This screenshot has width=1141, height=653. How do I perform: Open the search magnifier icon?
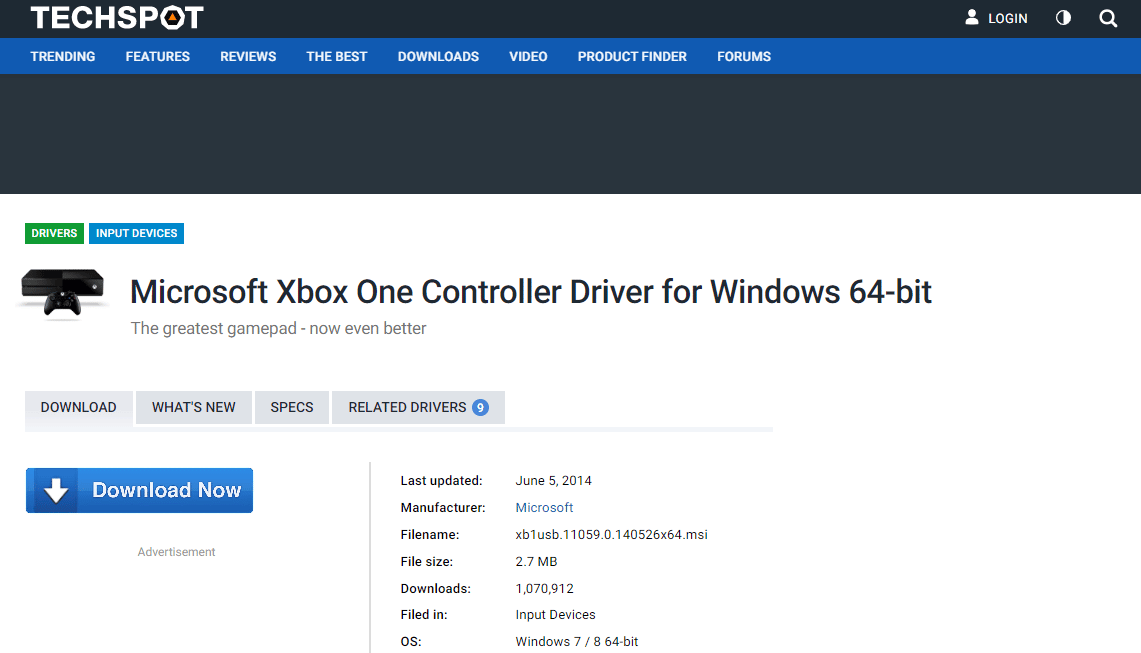click(x=1108, y=18)
